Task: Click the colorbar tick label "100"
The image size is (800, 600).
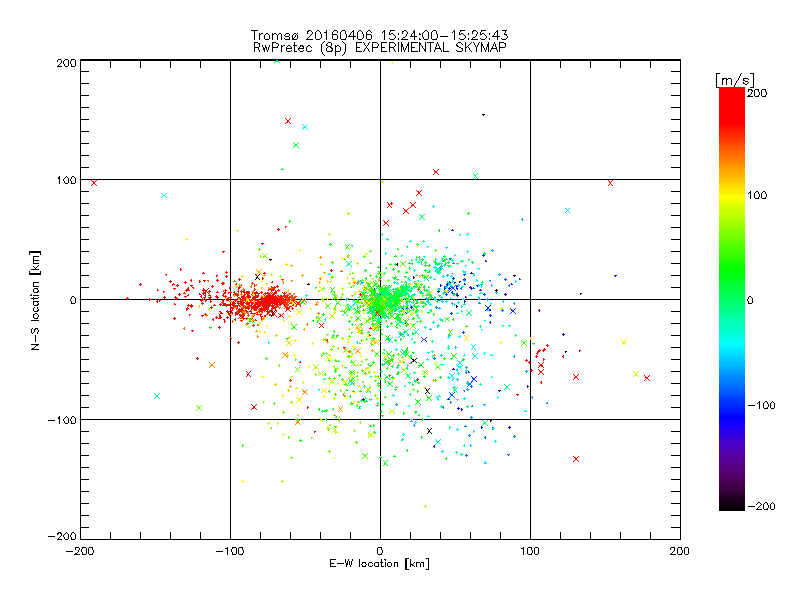Action: [757, 195]
